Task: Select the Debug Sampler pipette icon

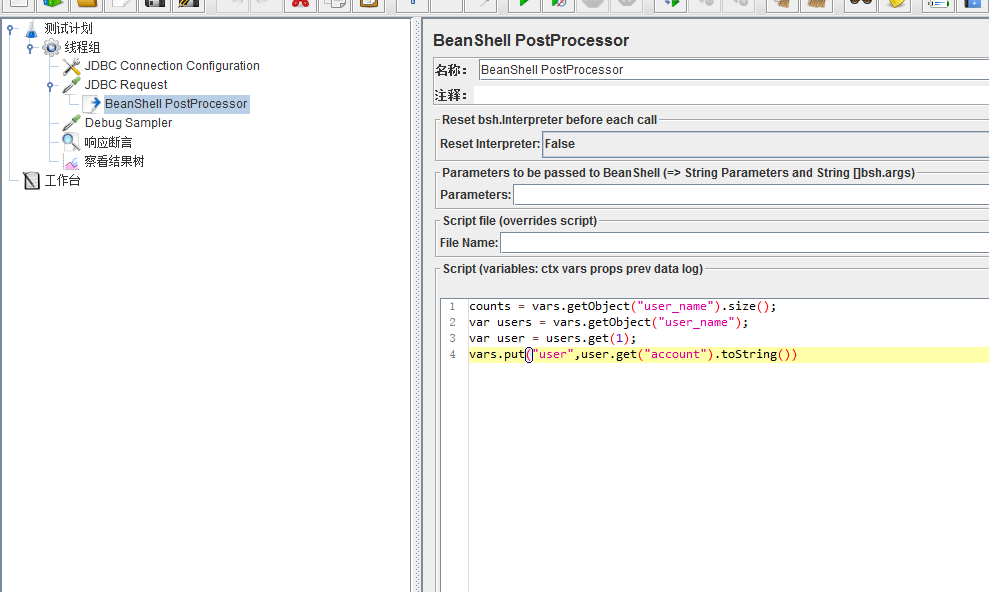Action: tap(71, 123)
